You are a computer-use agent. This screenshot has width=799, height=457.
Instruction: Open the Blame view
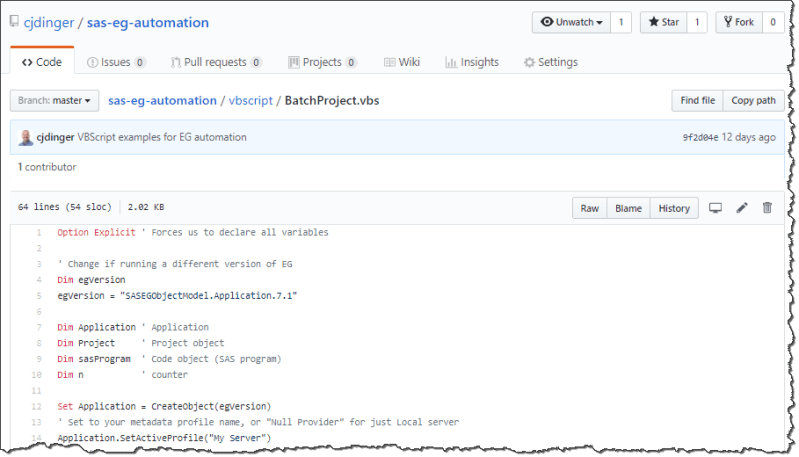[x=628, y=208]
